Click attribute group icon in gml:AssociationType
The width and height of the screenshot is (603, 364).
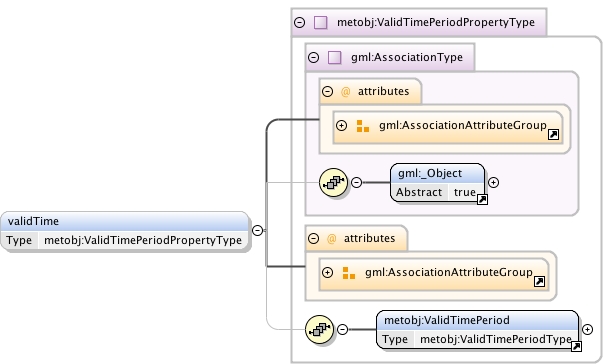point(363,126)
